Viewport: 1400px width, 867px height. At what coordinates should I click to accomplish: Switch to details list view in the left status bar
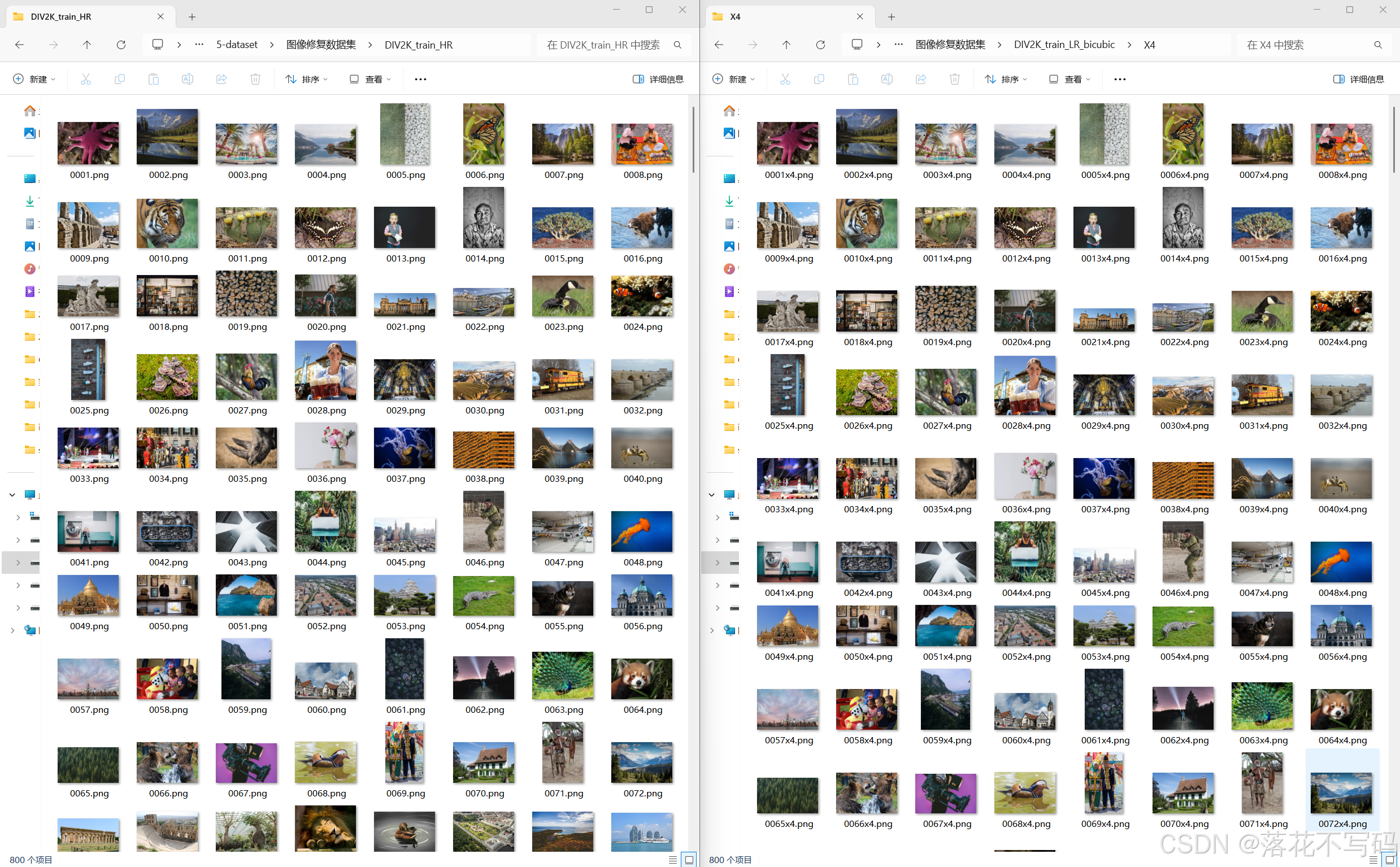coord(673,860)
